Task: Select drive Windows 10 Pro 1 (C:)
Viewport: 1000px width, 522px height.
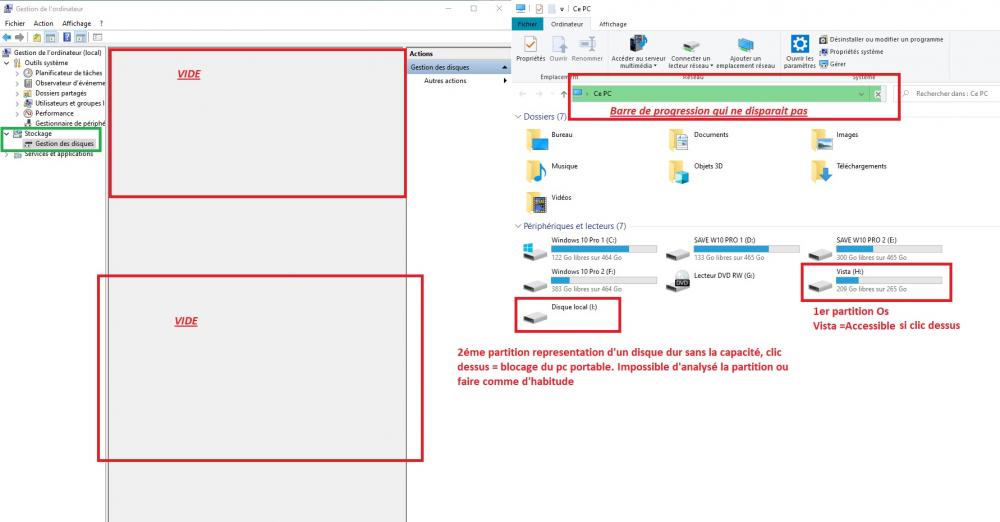Action: point(590,249)
